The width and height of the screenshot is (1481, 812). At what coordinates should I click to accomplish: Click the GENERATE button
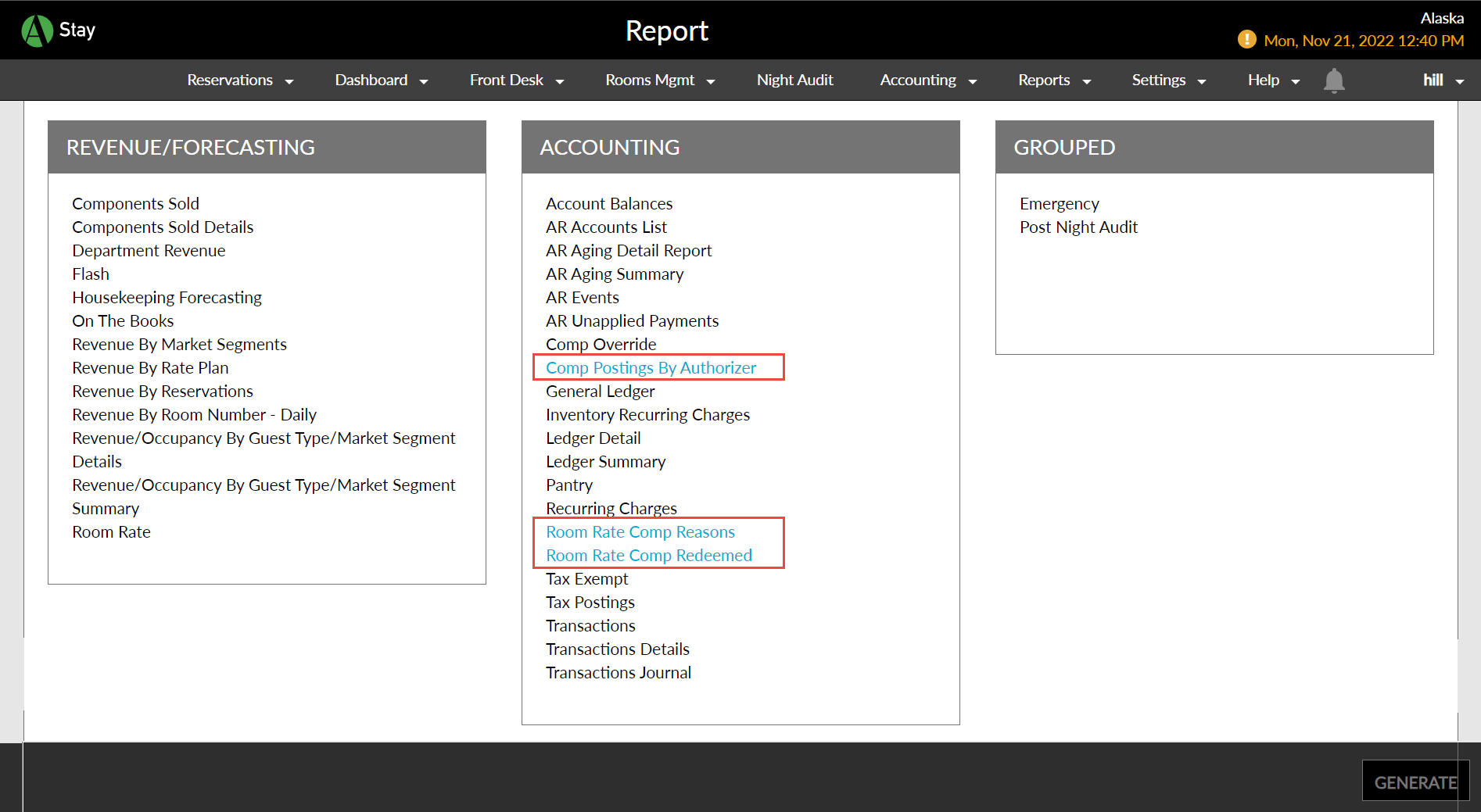click(1414, 781)
